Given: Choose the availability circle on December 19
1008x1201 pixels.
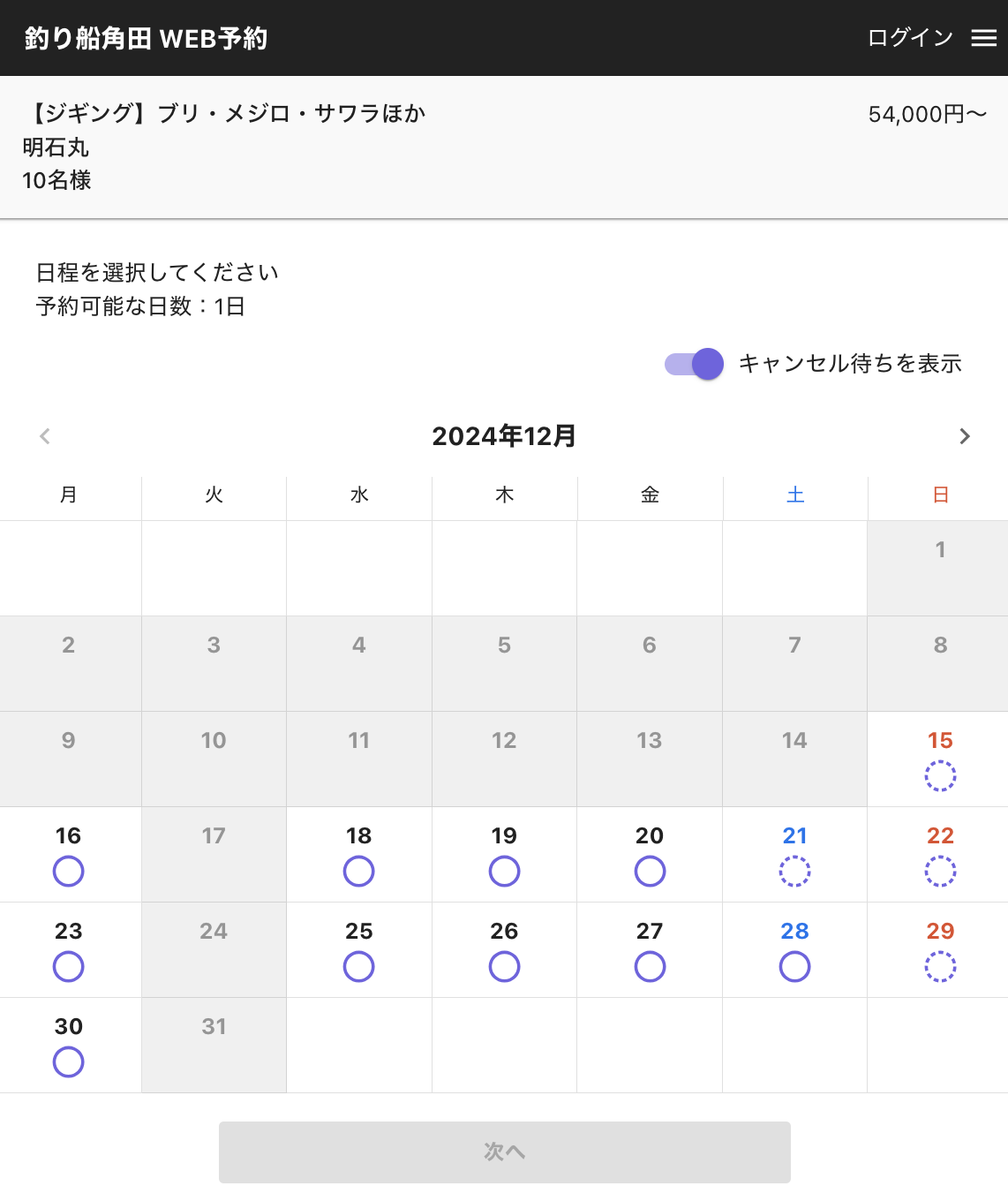Looking at the screenshot, I should point(504,872).
